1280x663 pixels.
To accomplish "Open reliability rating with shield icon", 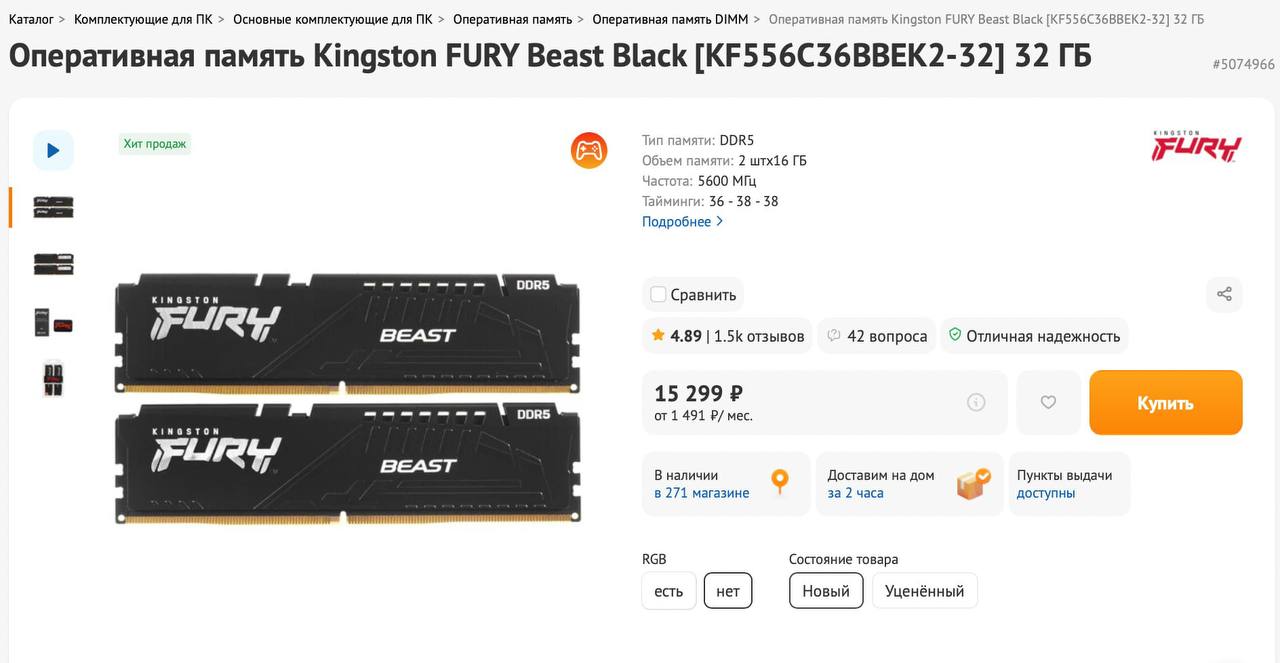I will tap(1034, 336).
